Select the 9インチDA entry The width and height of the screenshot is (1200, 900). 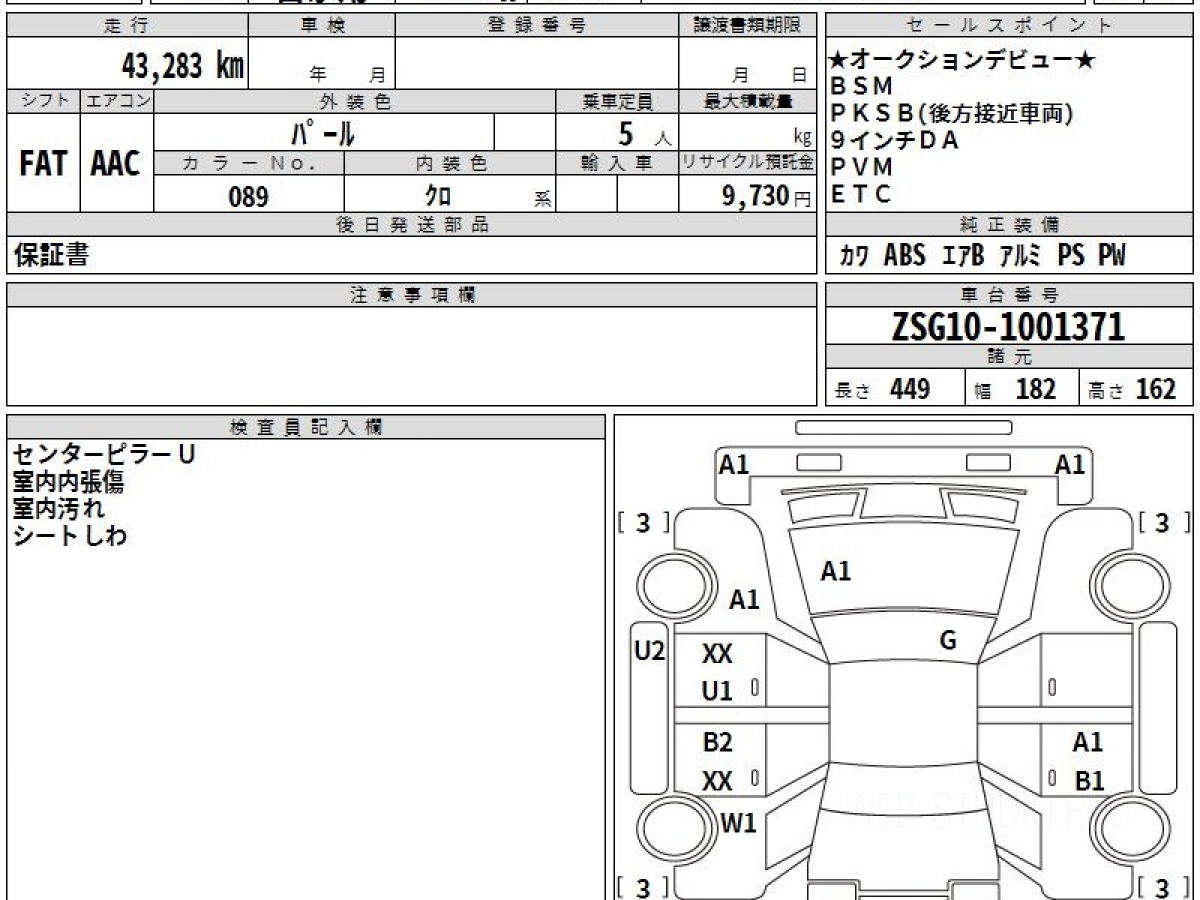point(894,141)
